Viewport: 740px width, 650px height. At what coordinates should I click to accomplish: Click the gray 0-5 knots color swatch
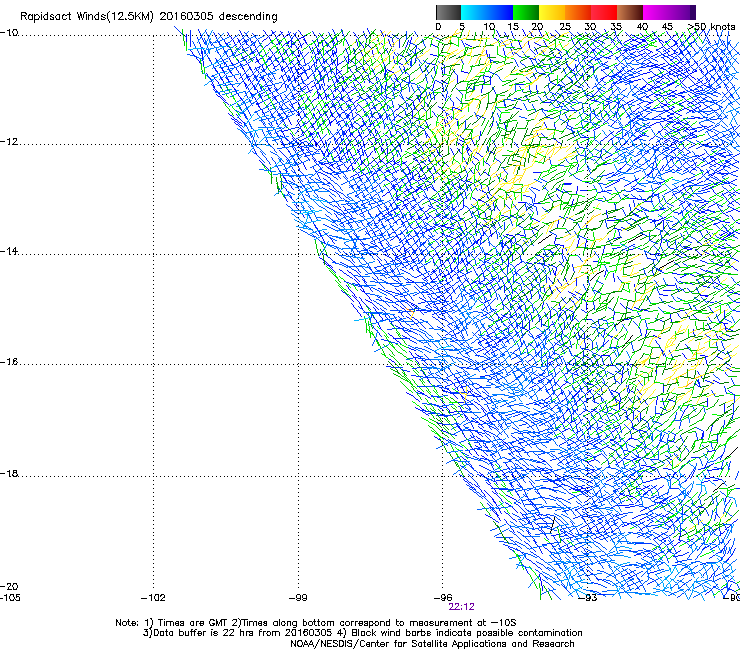[448, 12]
